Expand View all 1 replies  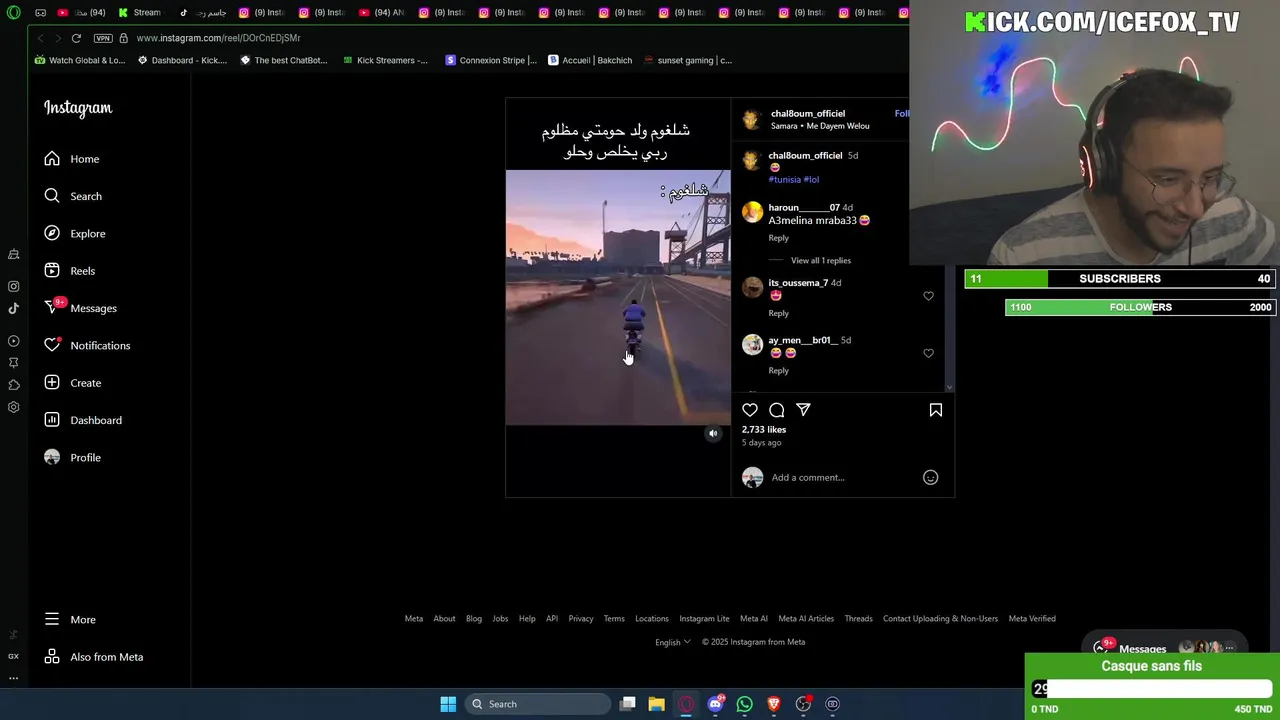pyautogui.click(x=821, y=260)
